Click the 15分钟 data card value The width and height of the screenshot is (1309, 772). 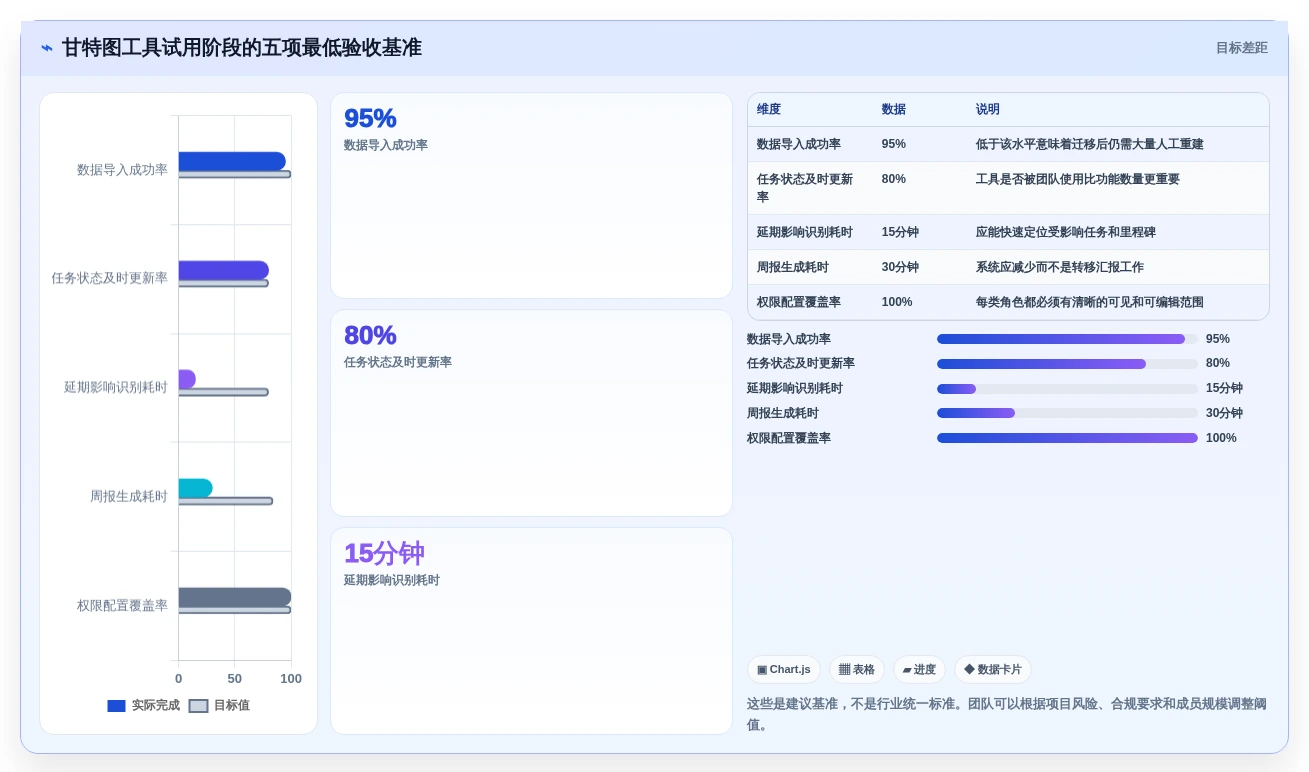(x=385, y=553)
